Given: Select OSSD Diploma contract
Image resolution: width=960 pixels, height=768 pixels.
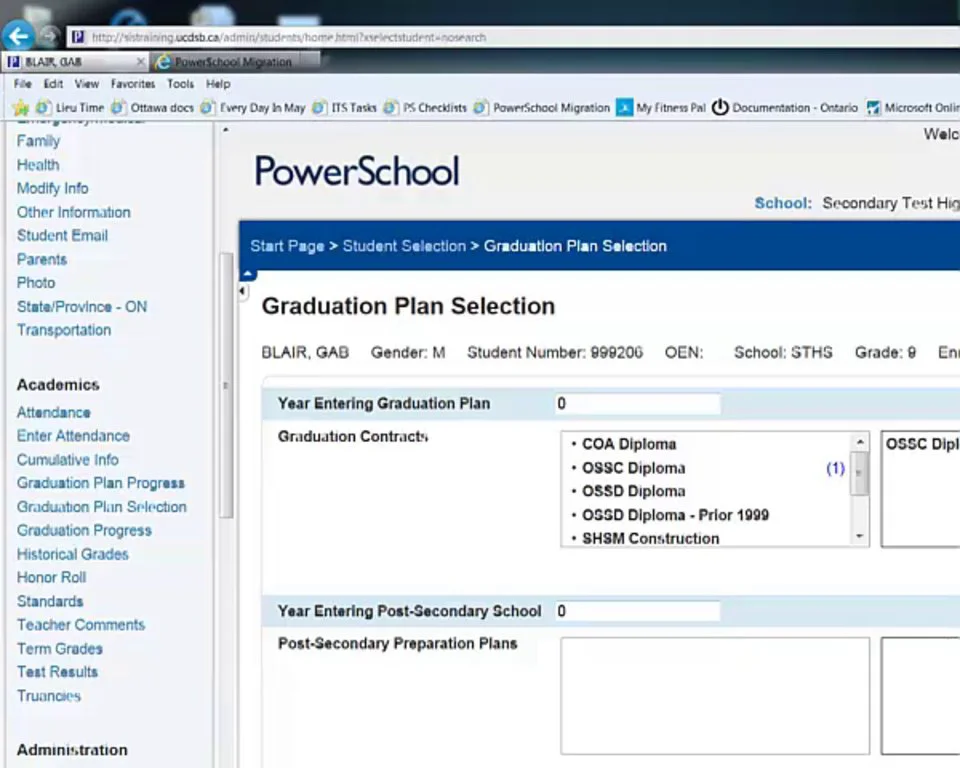Looking at the screenshot, I should (634, 491).
